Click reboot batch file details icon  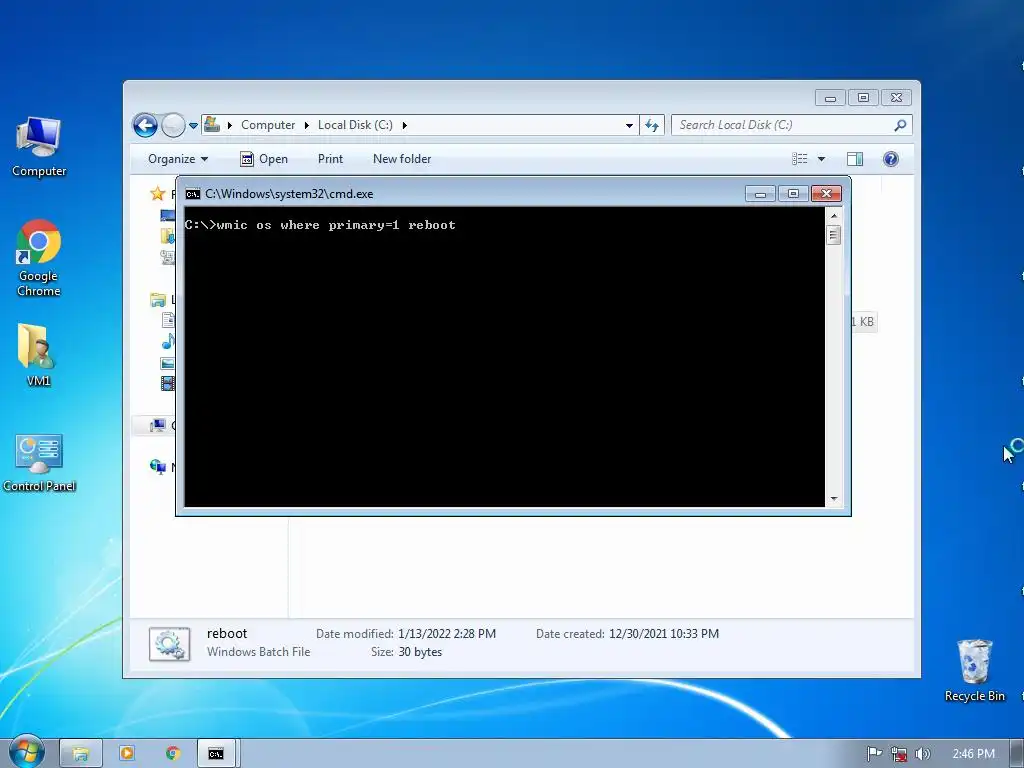170,644
